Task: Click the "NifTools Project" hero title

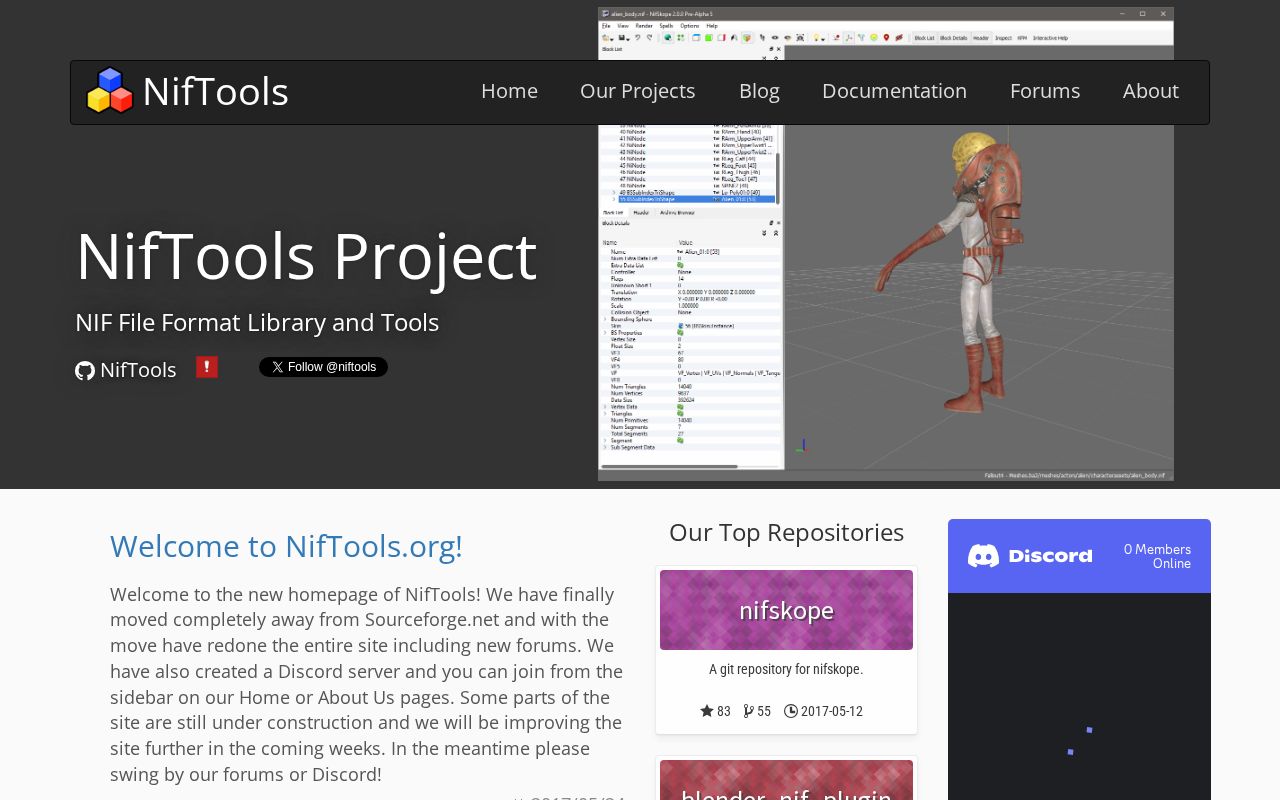Action: [306, 256]
